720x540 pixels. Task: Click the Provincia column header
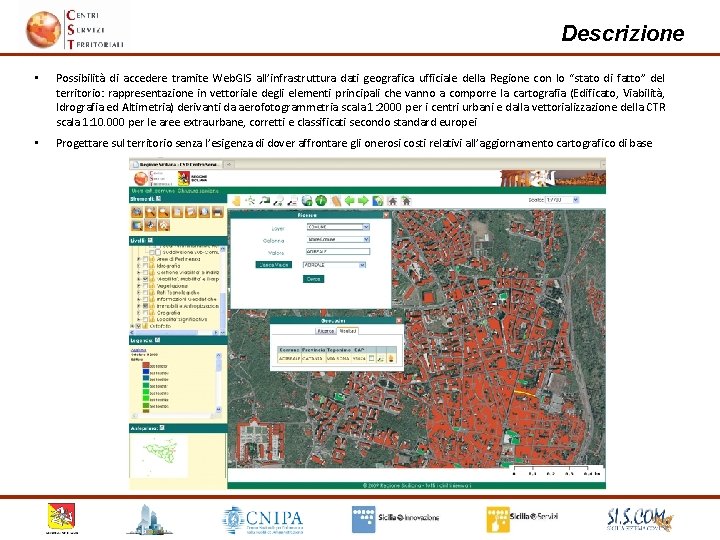(x=314, y=350)
